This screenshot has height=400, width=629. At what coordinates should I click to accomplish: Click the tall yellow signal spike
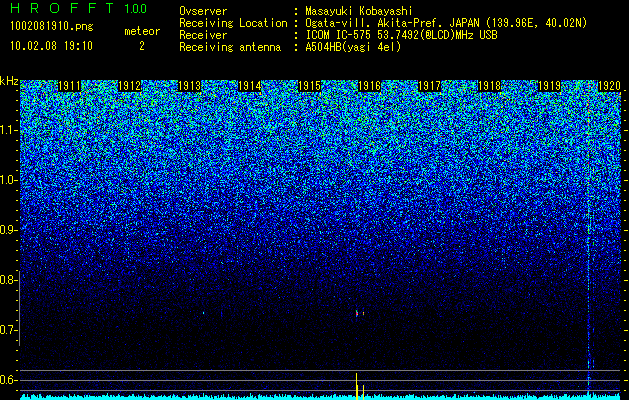(x=356, y=386)
